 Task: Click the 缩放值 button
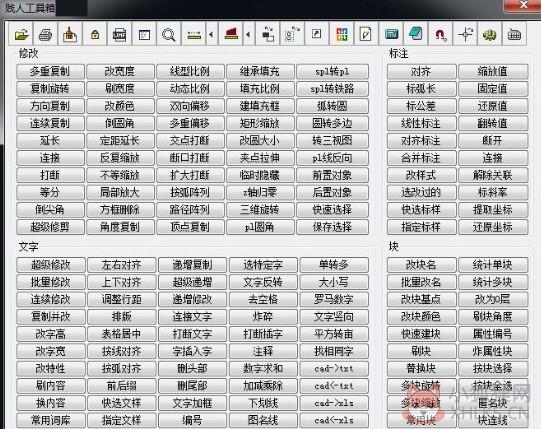coord(493,71)
